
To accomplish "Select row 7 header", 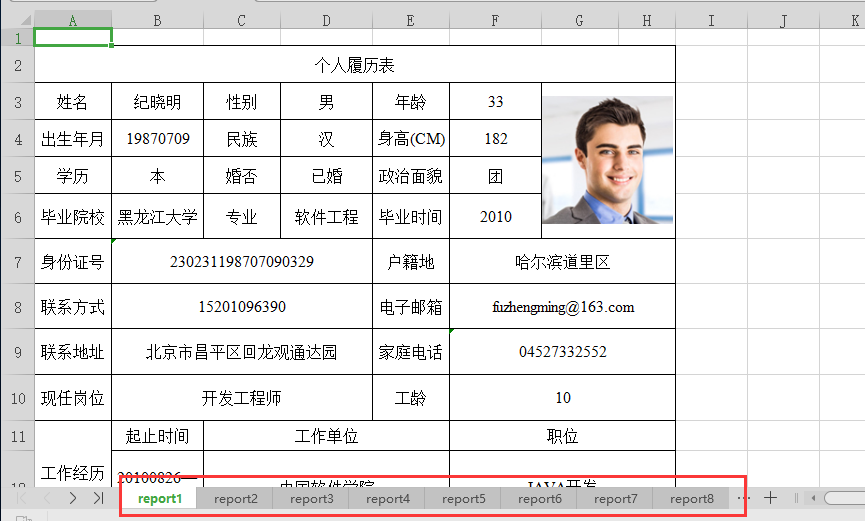I will (x=17, y=262).
